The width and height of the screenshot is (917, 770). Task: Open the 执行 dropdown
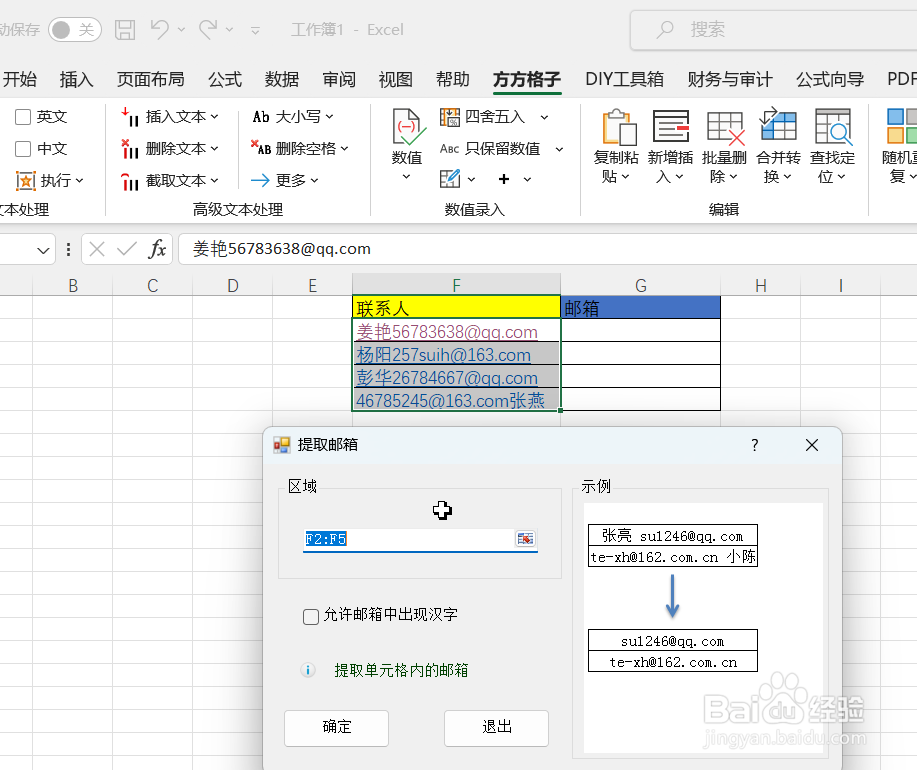tap(50, 181)
